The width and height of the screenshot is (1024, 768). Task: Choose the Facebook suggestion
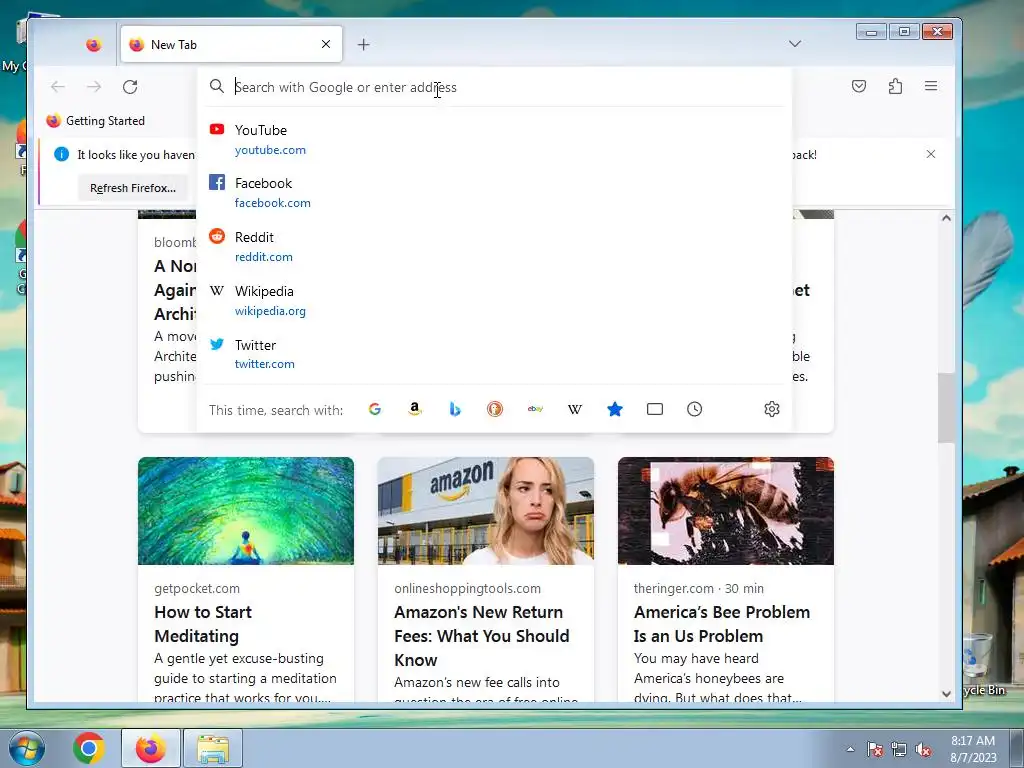pos(495,193)
